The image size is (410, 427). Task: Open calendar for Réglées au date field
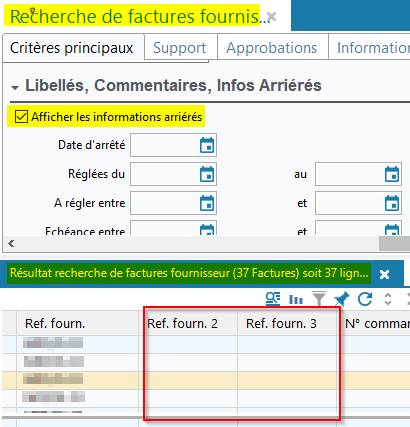click(x=392, y=174)
